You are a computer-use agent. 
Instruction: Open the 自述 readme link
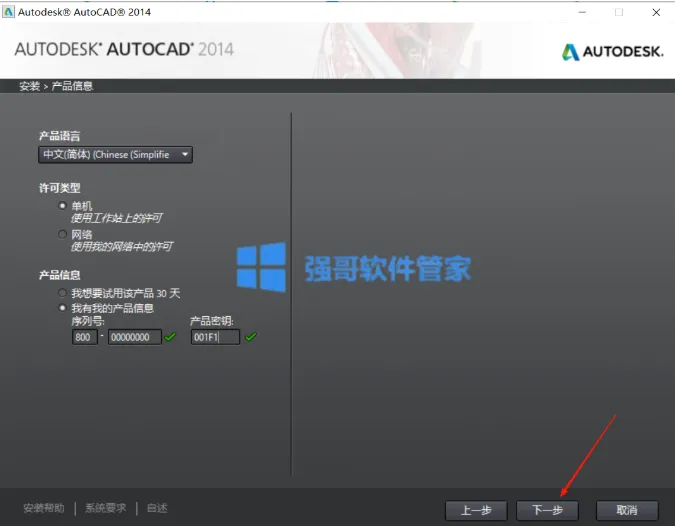(157, 508)
